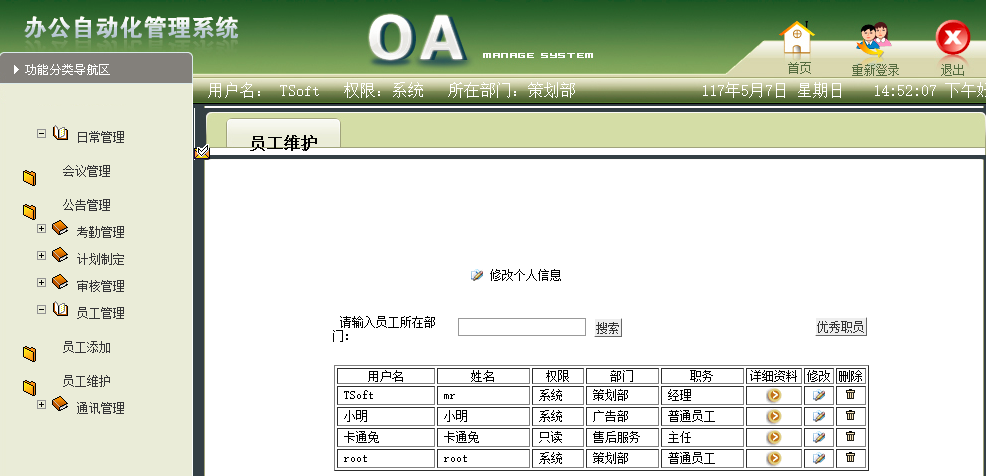Click the 广告部 department cell
This screenshot has width=986, height=476.
click(x=622, y=416)
